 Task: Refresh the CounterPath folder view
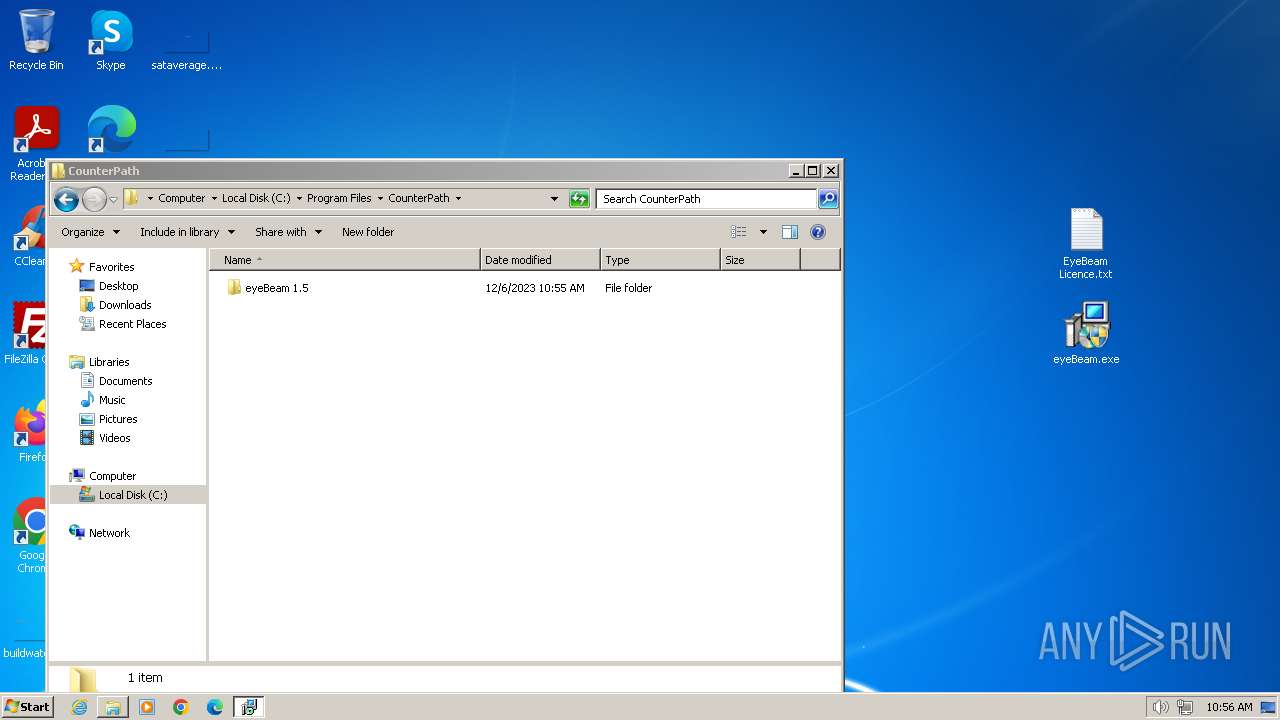tap(579, 199)
